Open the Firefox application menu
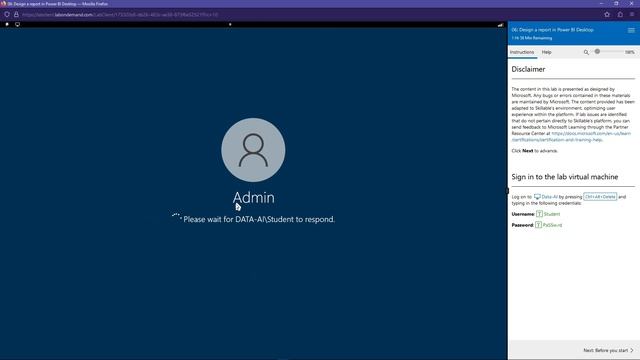This screenshot has width=640, height=360. pyautogui.click(x=632, y=14)
